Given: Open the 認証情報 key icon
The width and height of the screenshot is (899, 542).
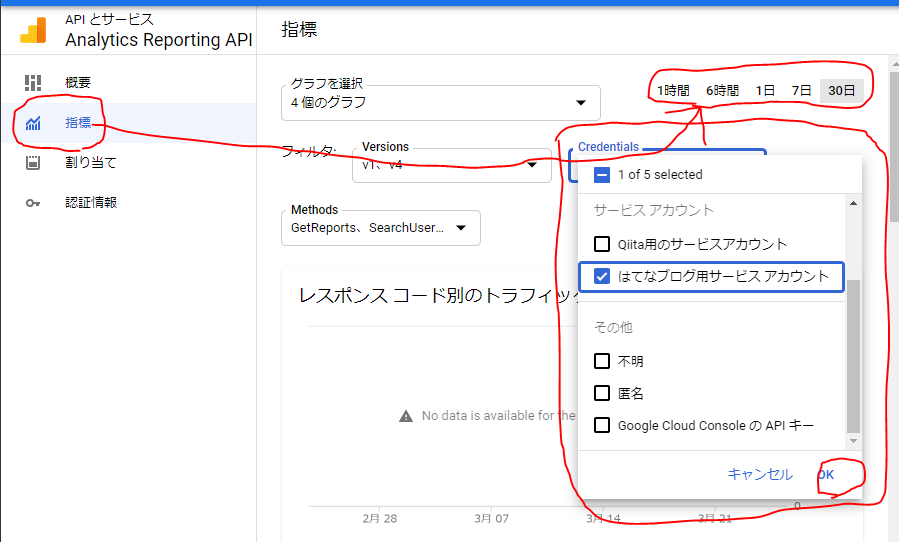Looking at the screenshot, I should [33, 202].
